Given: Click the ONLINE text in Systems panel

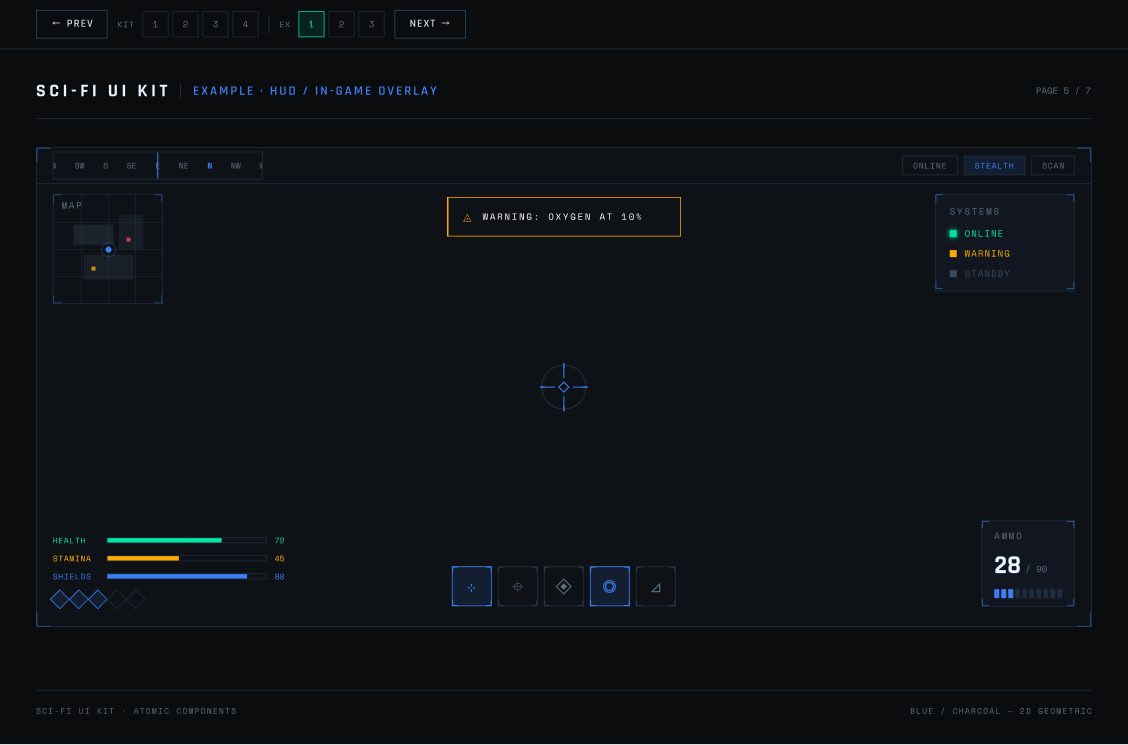Looking at the screenshot, I should click(x=984, y=234).
